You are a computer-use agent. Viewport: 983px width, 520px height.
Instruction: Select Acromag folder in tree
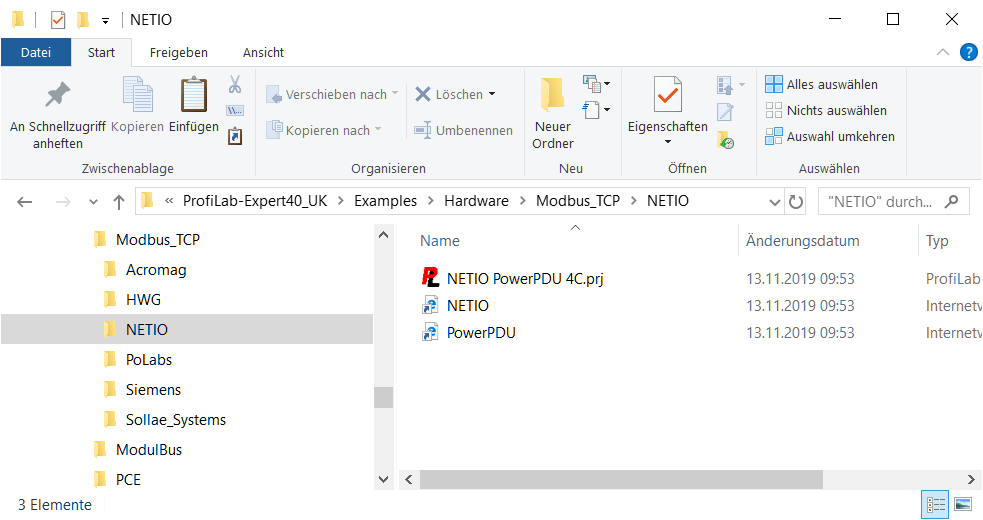click(156, 270)
